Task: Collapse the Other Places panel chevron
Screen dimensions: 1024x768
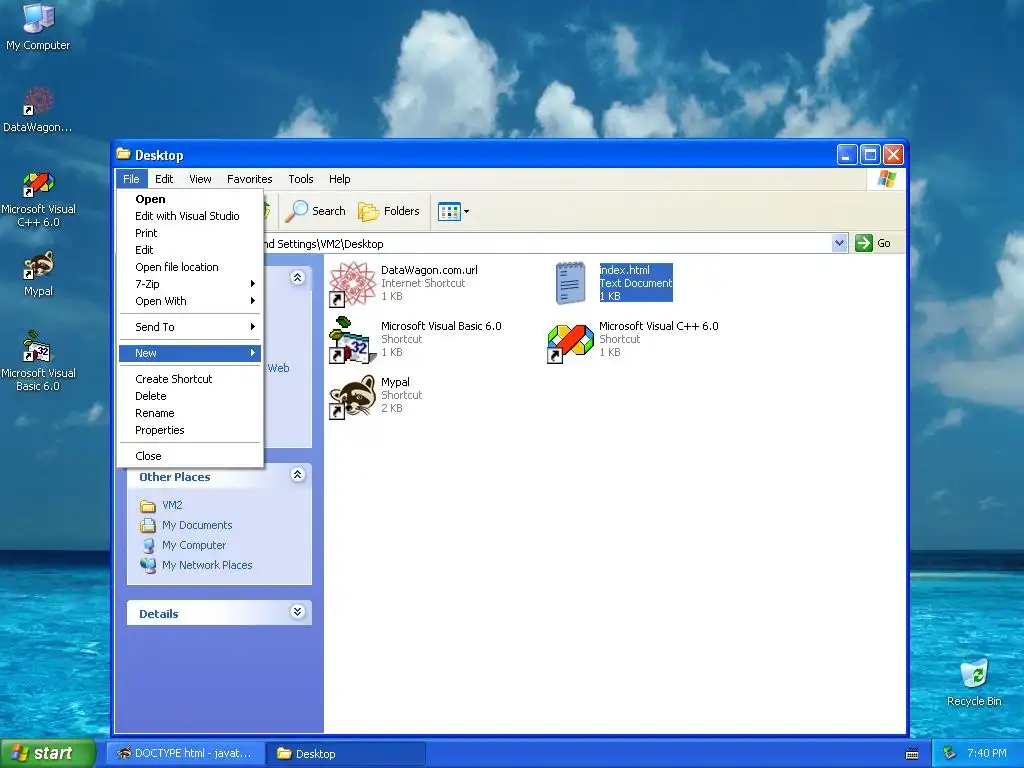Action: 297,475
